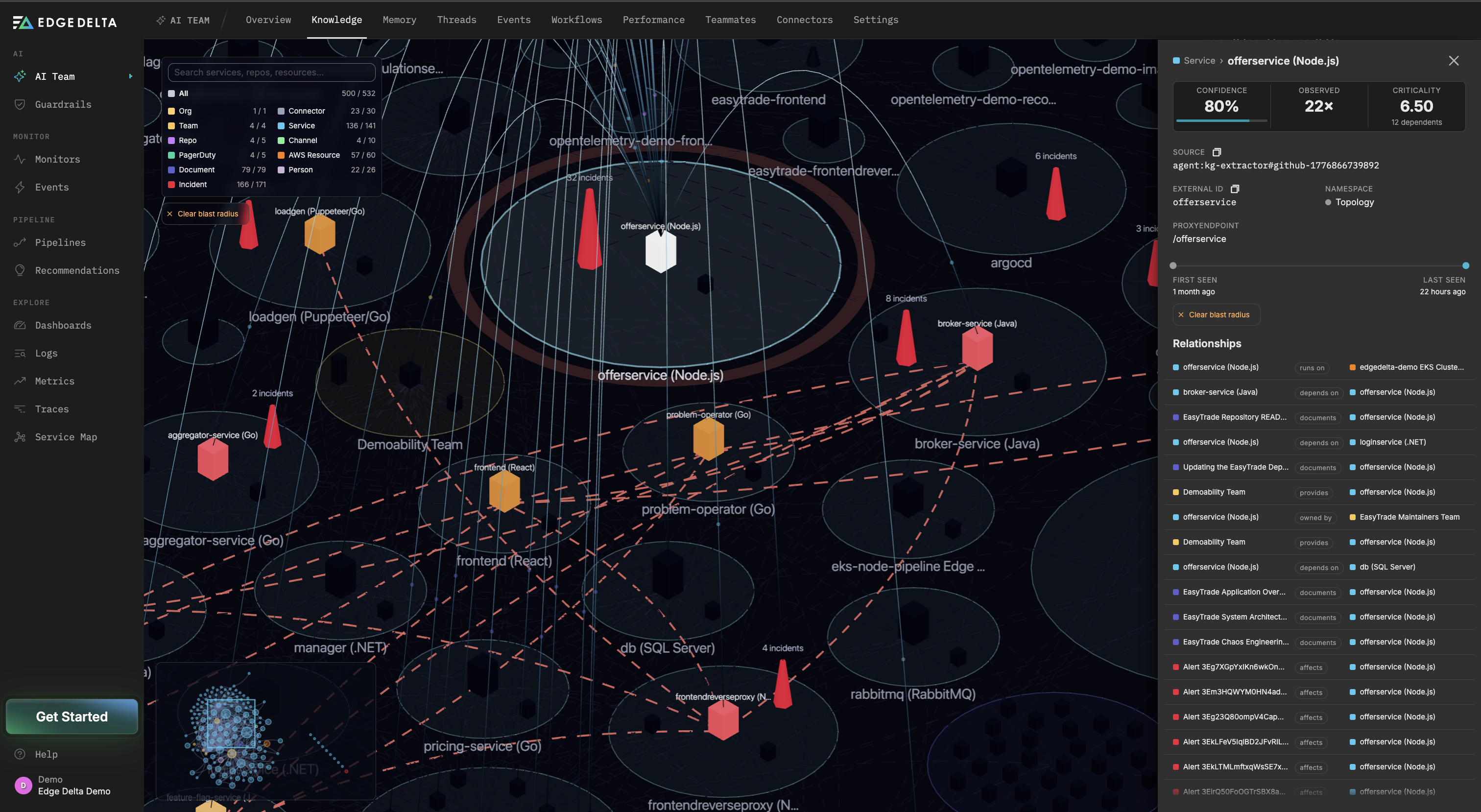This screenshot has width=1481, height=812.
Task: Select the frontendreverseproxy red hexagon node
Action: coord(723,719)
